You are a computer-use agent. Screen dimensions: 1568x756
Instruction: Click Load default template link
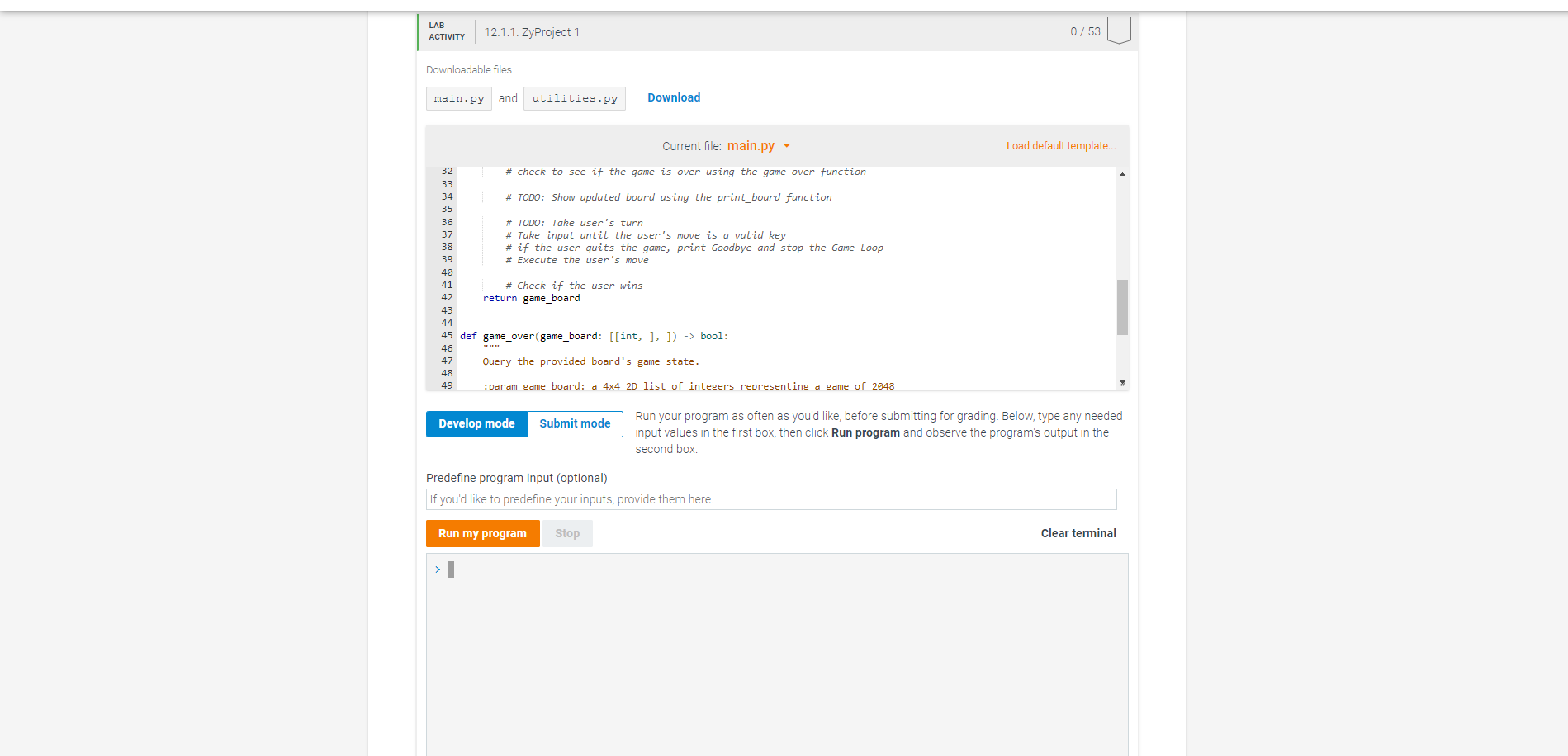pos(1060,146)
